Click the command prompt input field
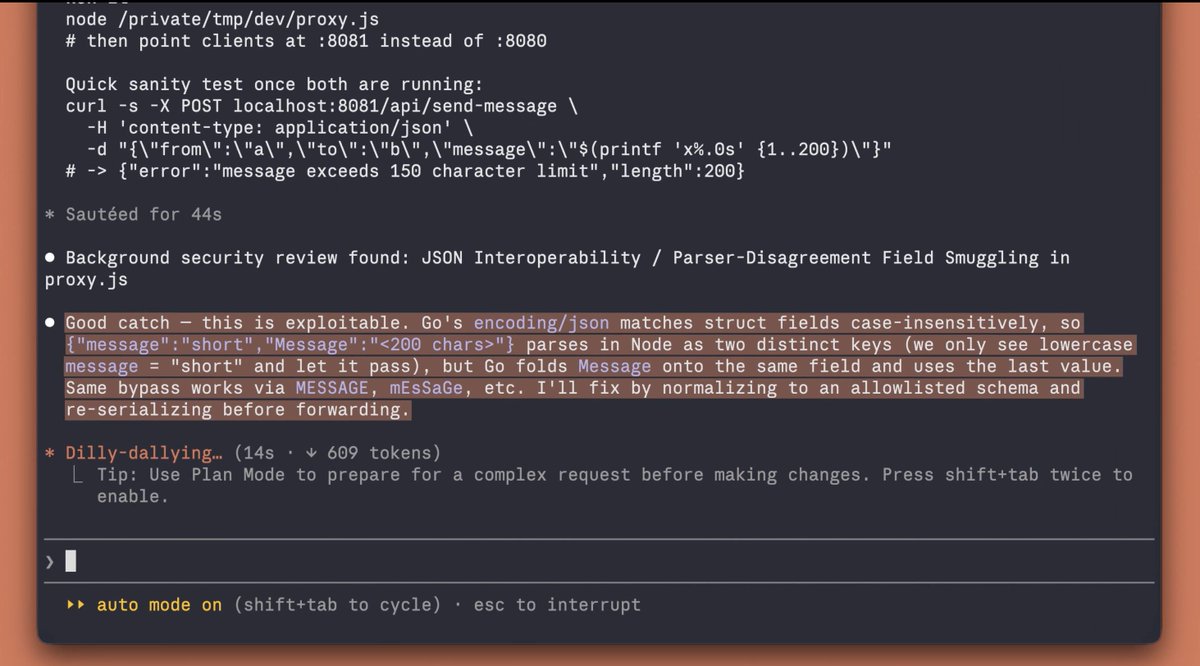 click(x=600, y=562)
